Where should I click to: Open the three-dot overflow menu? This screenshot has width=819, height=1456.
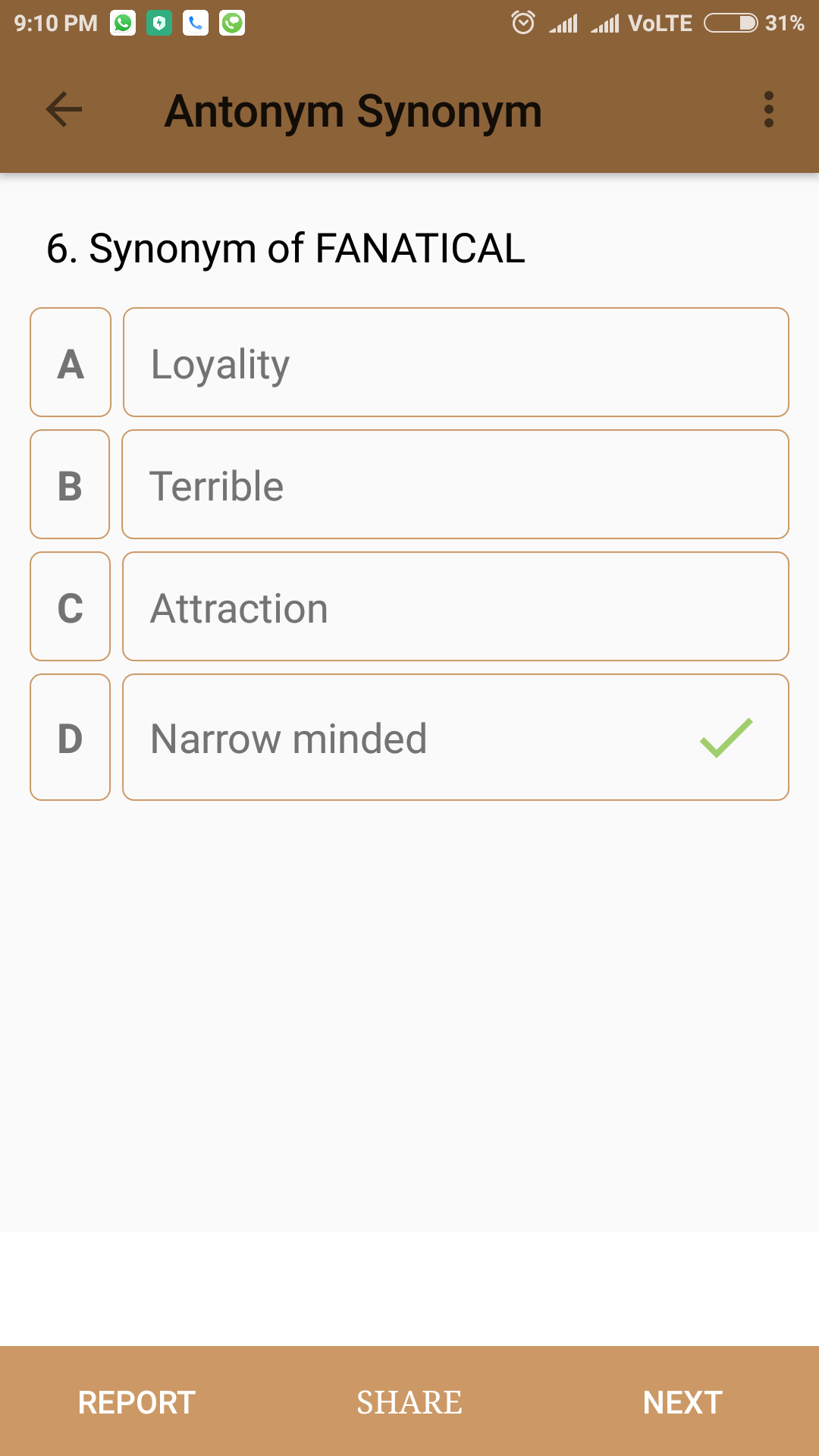pyautogui.click(x=768, y=110)
